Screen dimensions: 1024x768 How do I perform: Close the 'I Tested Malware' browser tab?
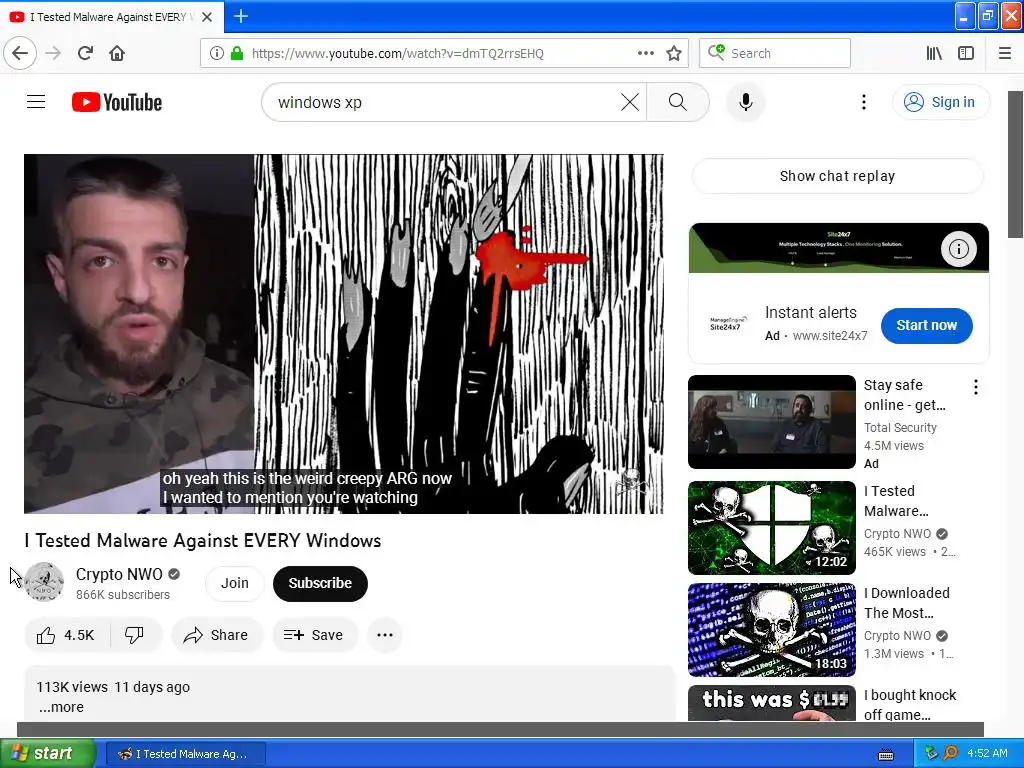[x=207, y=17]
